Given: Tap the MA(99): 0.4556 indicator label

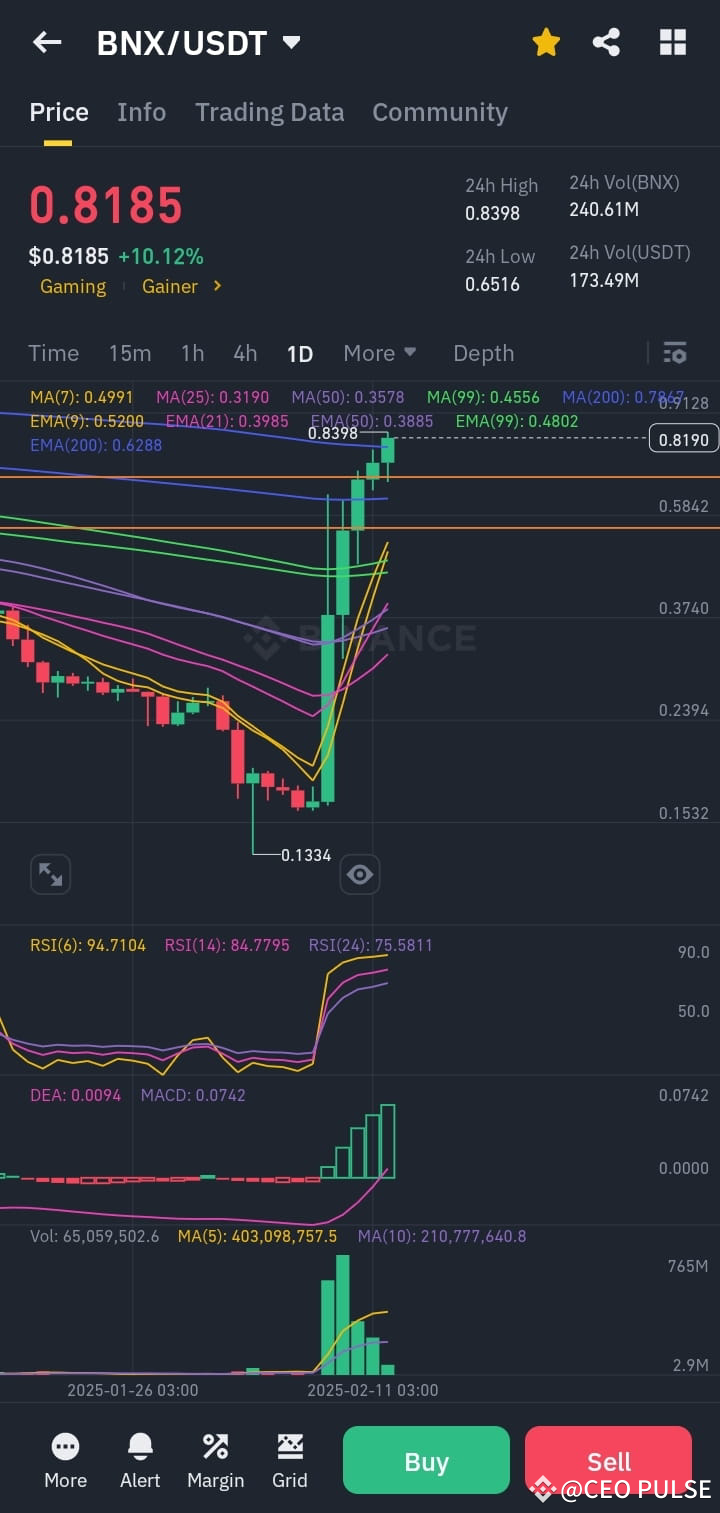Looking at the screenshot, I should [x=483, y=397].
